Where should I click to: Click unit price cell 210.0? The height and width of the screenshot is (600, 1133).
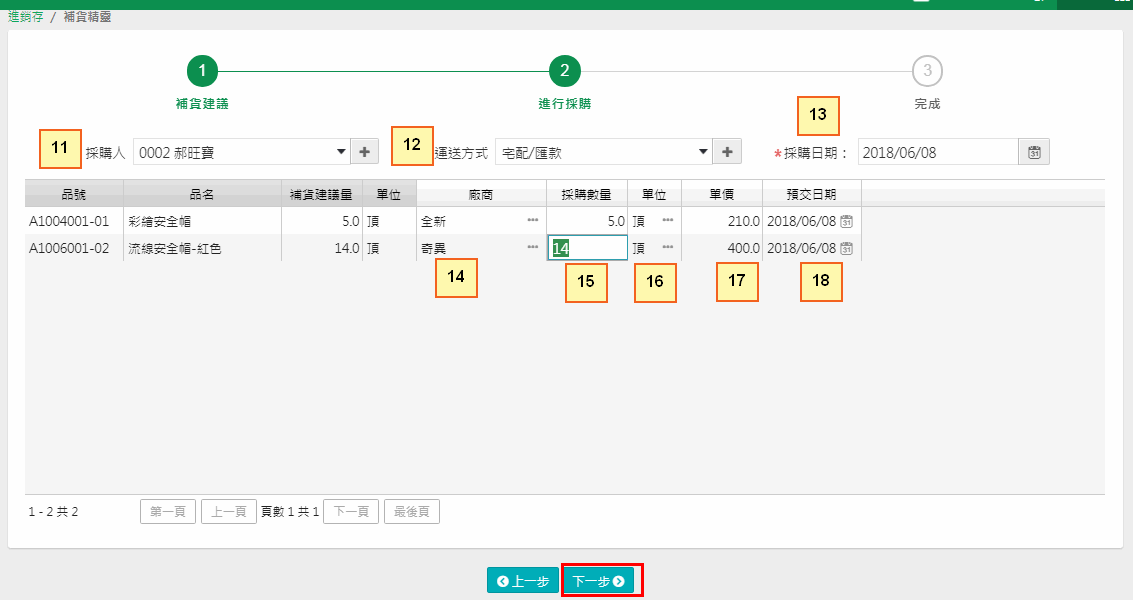pyautogui.click(x=722, y=221)
